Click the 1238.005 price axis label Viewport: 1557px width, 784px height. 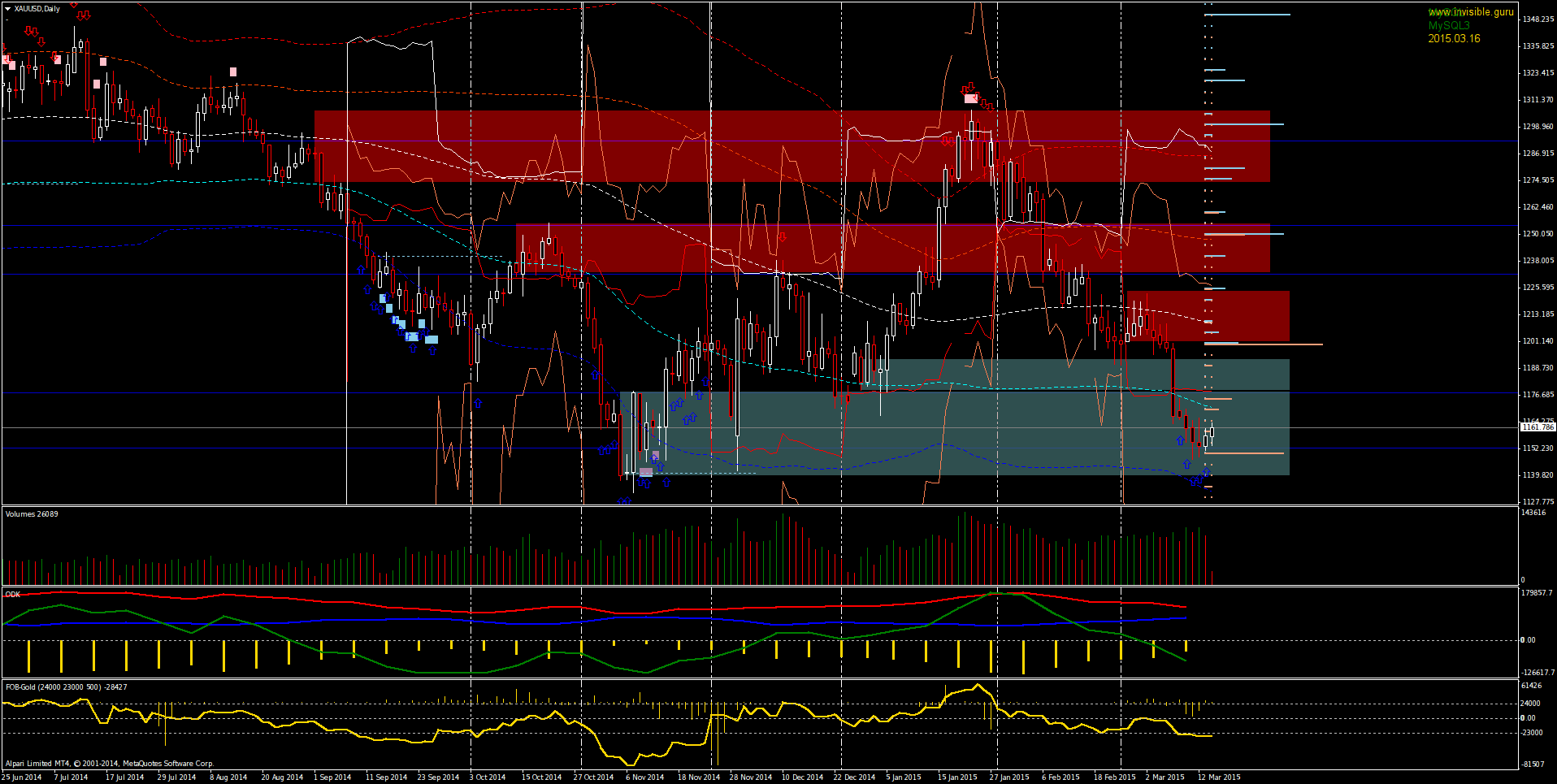click(1537, 260)
